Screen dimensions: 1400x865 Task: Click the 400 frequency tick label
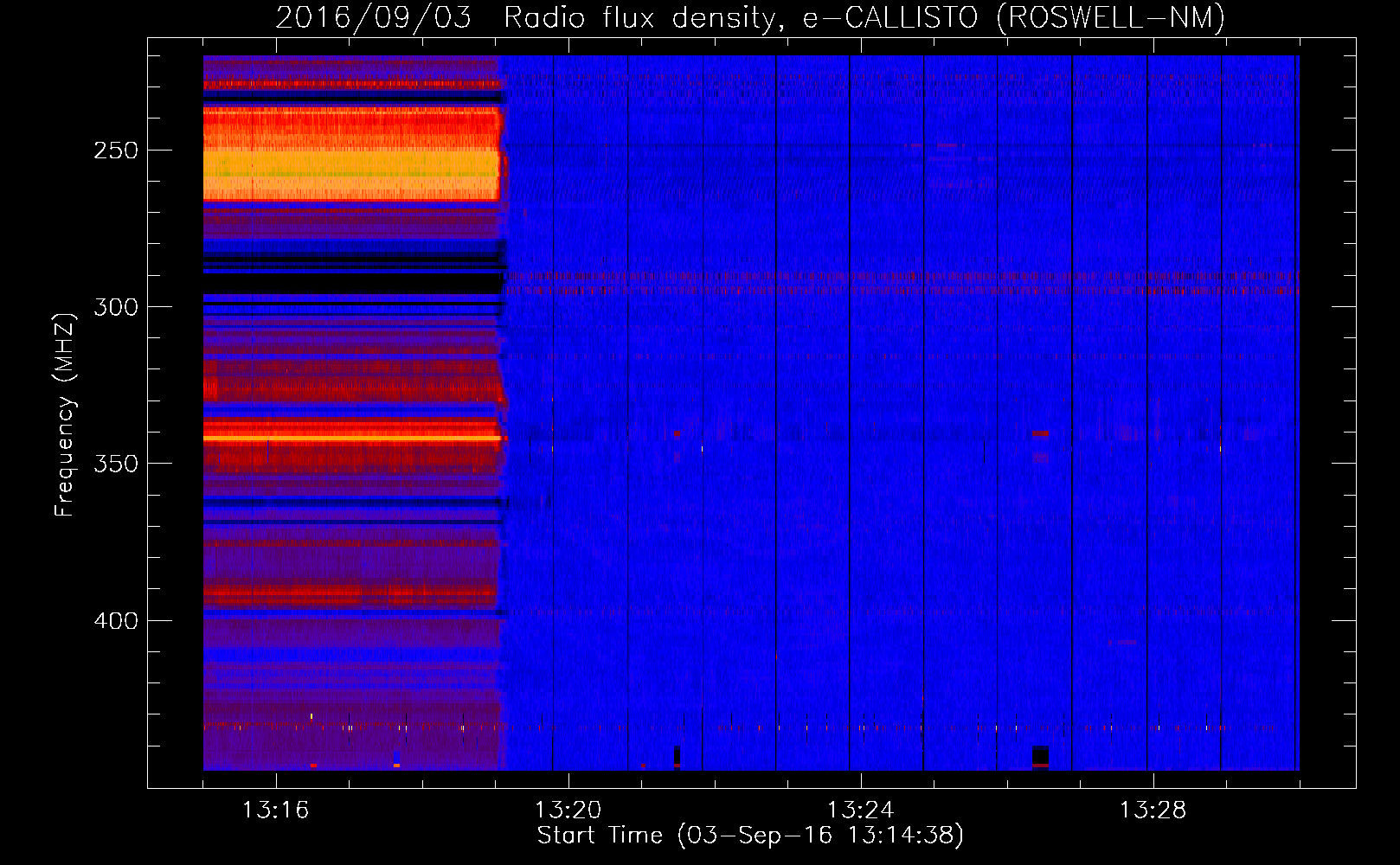click(x=115, y=621)
